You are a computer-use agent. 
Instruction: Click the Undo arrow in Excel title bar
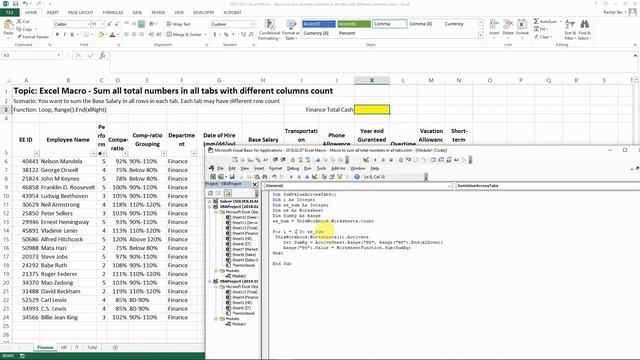[x=25, y=4]
